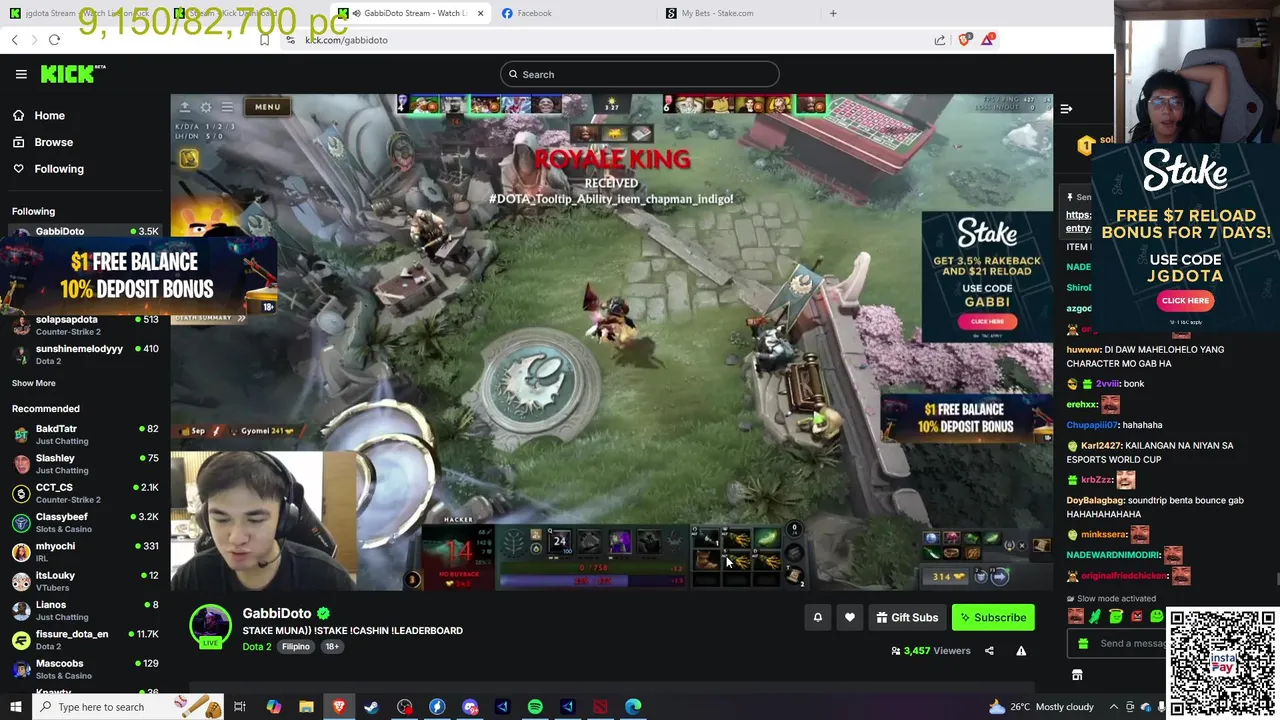The image size is (1280, 720).
Task: Open the GabbiDoto channel in Following list
Action: point(85,231)
